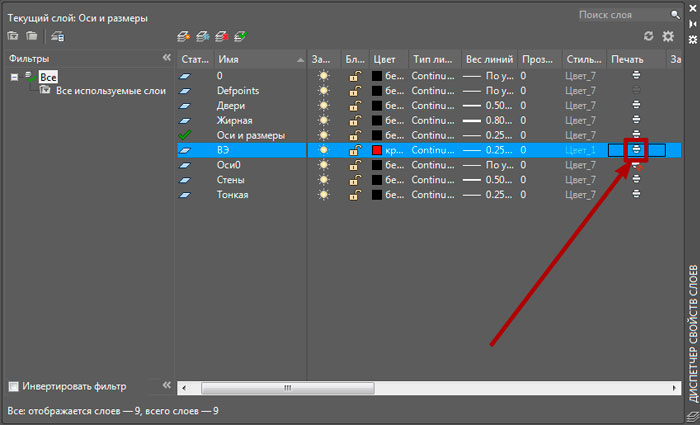Collapse the Все filter tree node

point(15,77)
